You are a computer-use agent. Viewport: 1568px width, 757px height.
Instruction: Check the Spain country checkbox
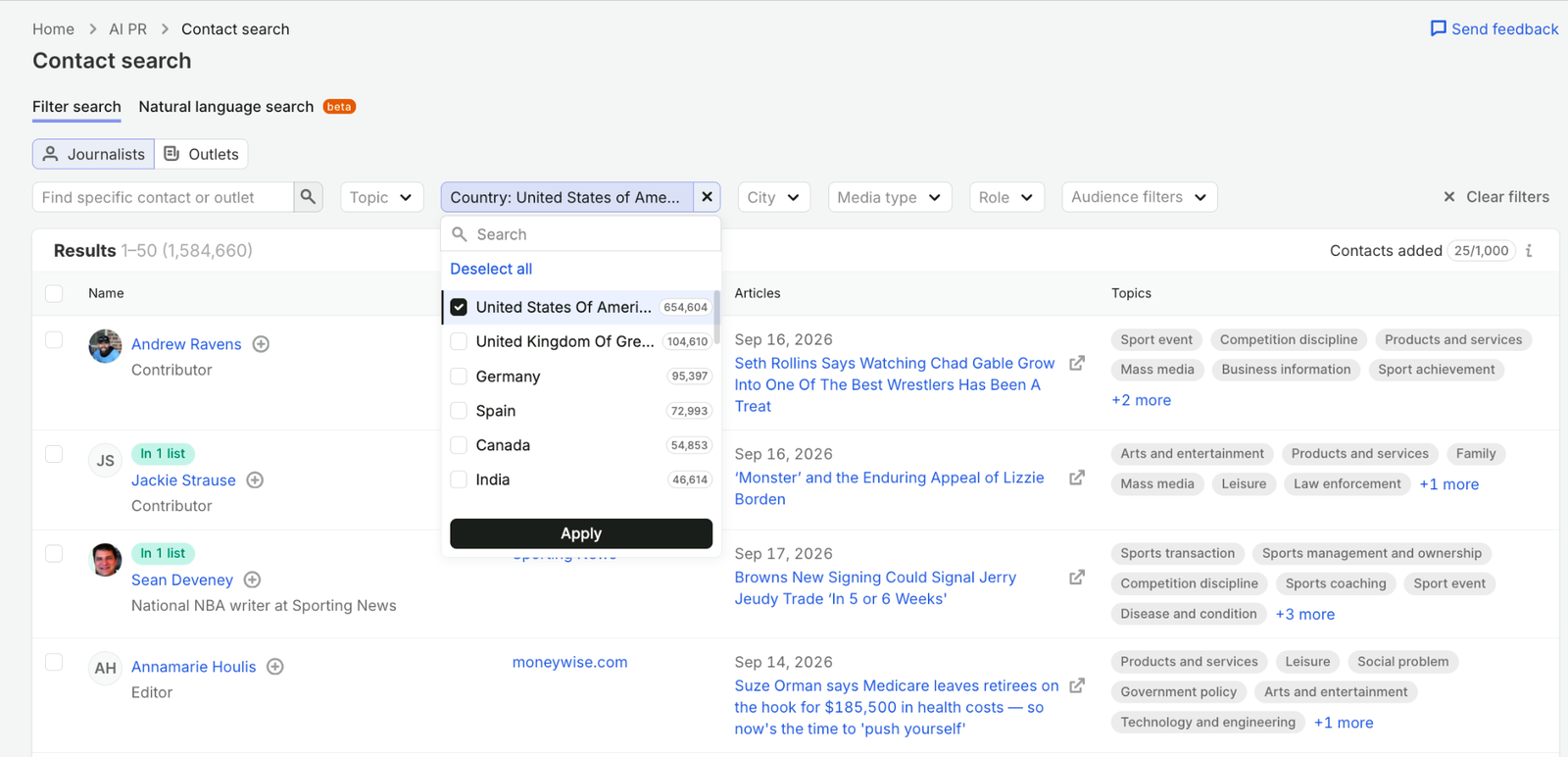click(459, 411)
